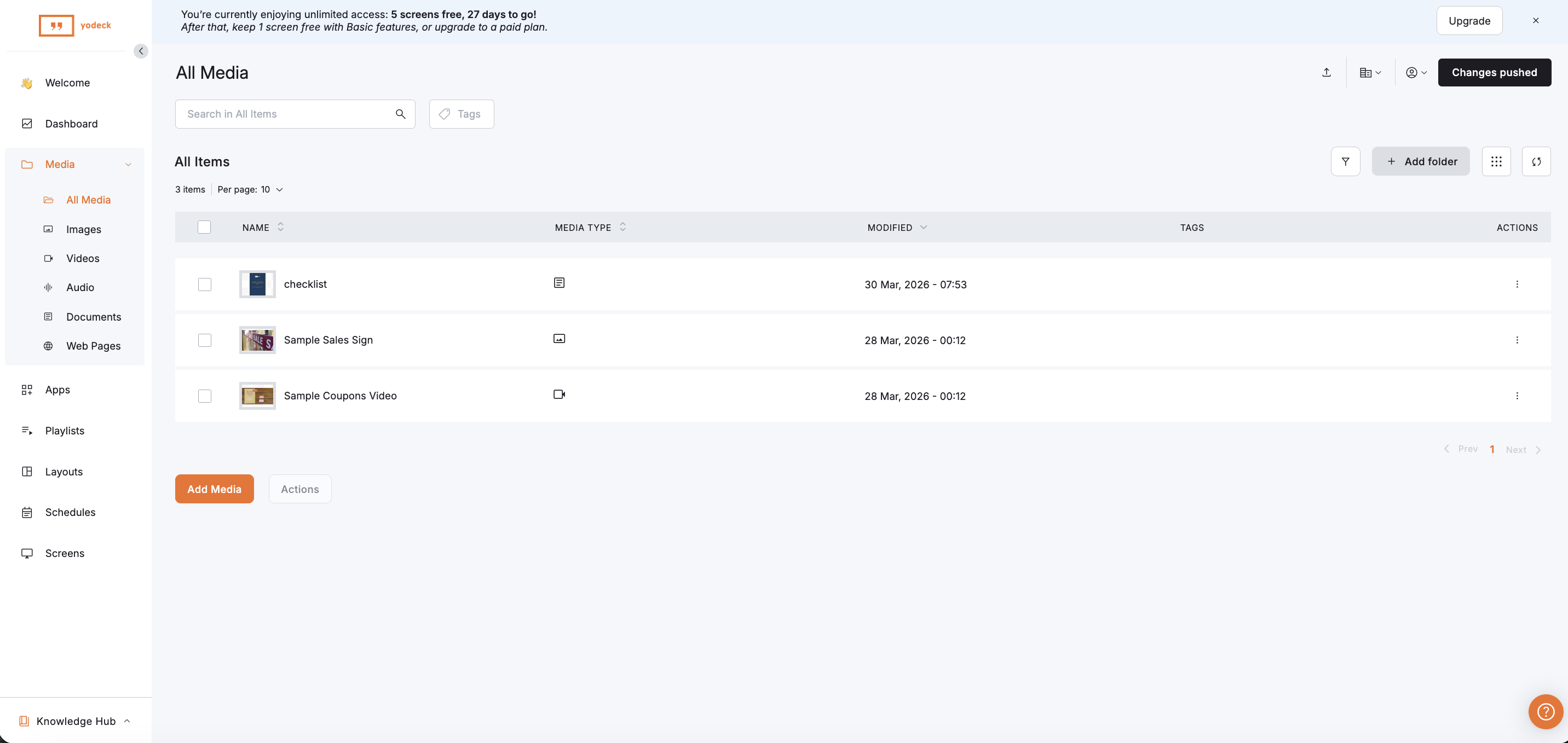The height and width of the screenshot is (743, 1568).
Task: Open the orange help question-mark button
Action: [1546, 711]
